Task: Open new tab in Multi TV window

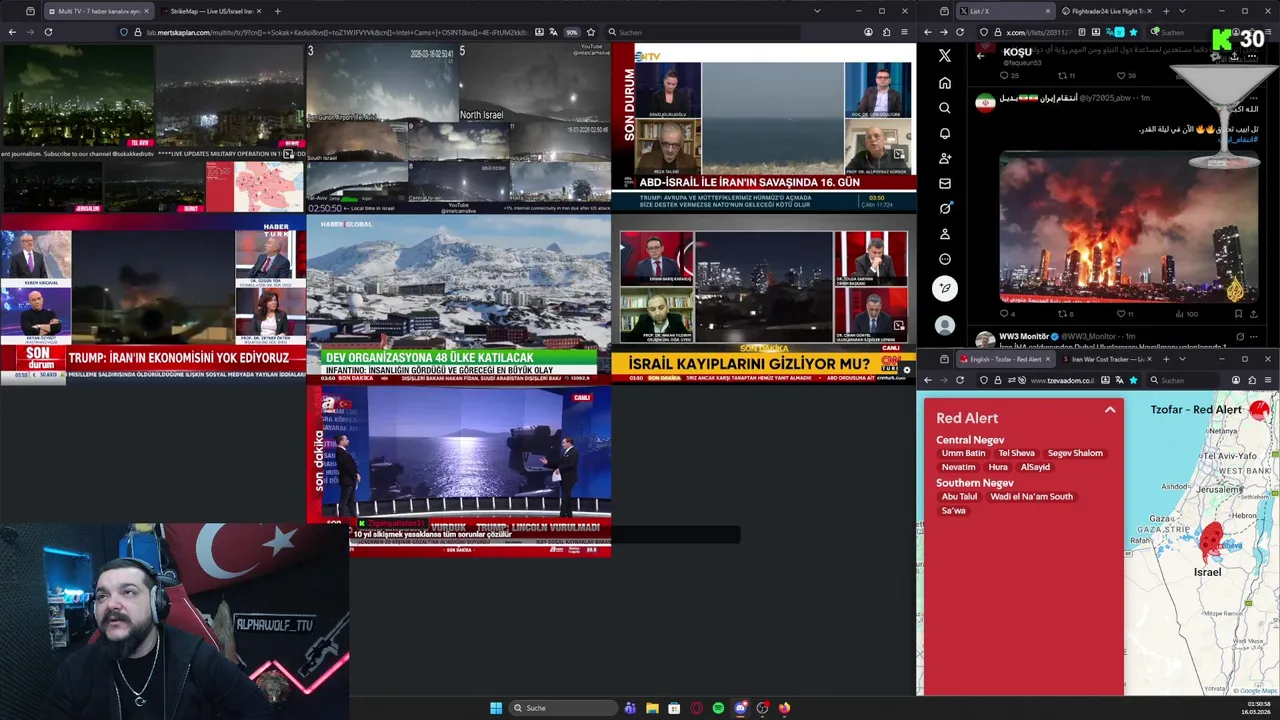Action: coord(277,11)
